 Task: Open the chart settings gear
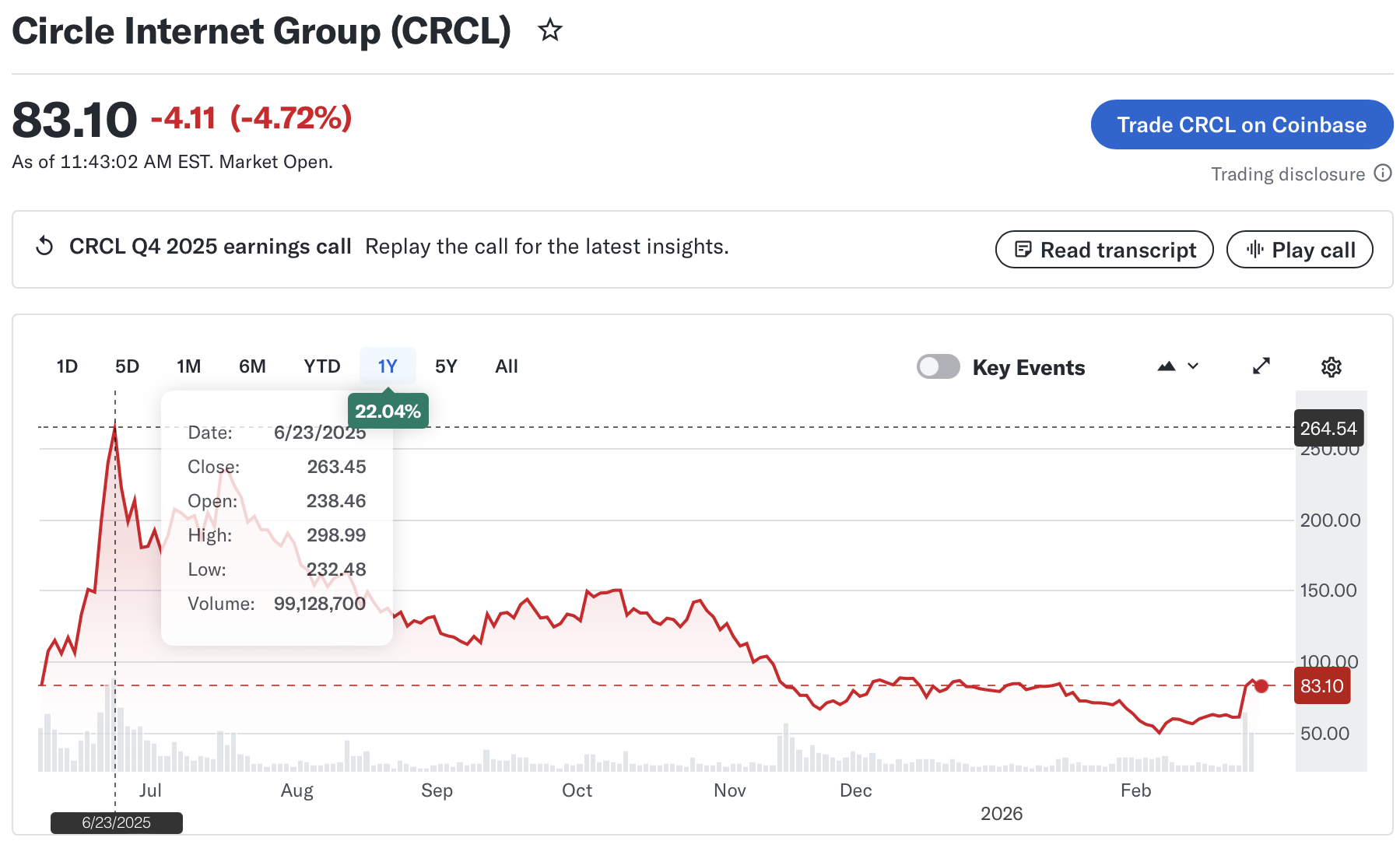[x=1332, y=366]
